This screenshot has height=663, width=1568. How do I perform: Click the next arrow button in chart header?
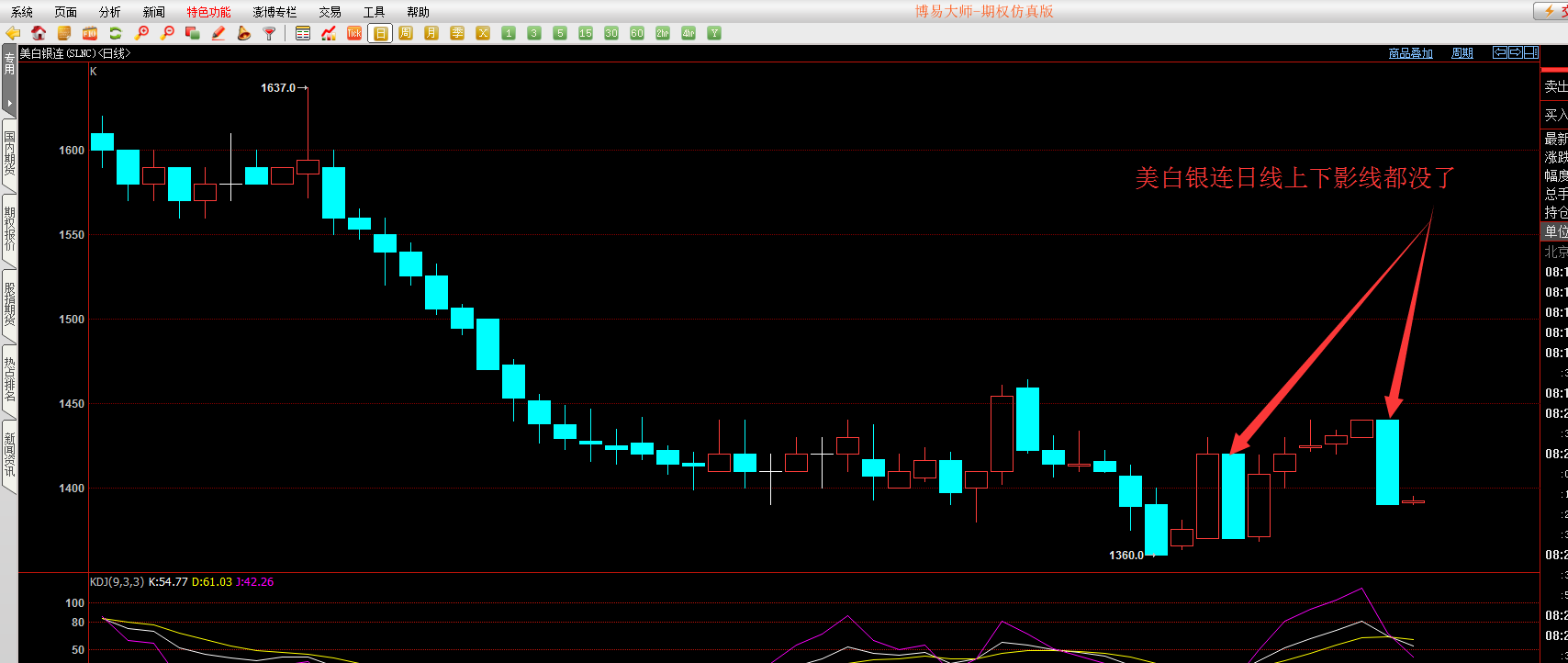[1516, 52]
